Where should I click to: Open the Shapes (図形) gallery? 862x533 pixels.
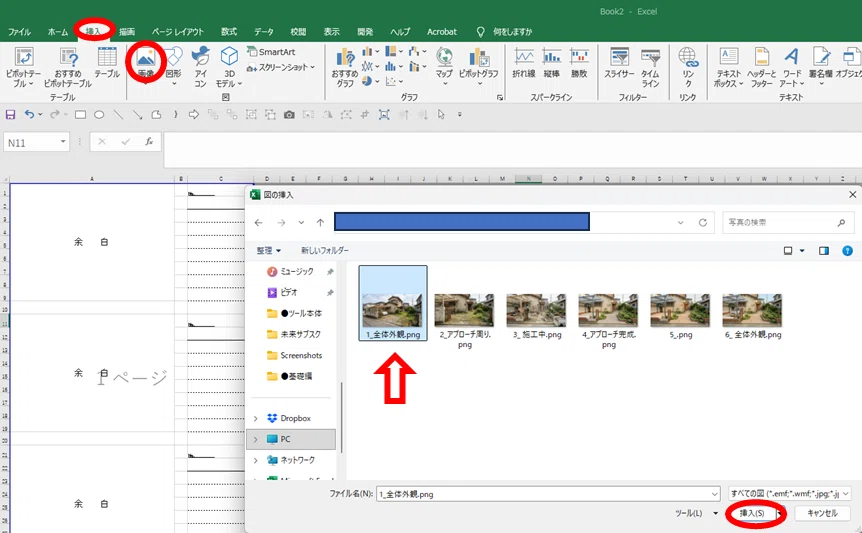tap(174, 66)
